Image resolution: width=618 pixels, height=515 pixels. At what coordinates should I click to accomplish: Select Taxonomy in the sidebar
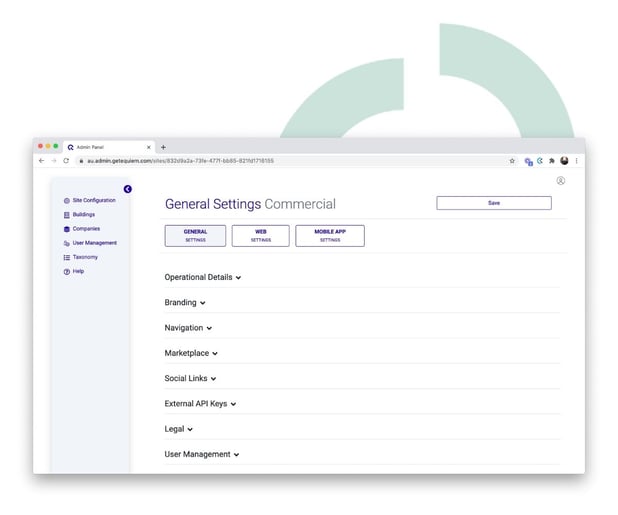85,257
